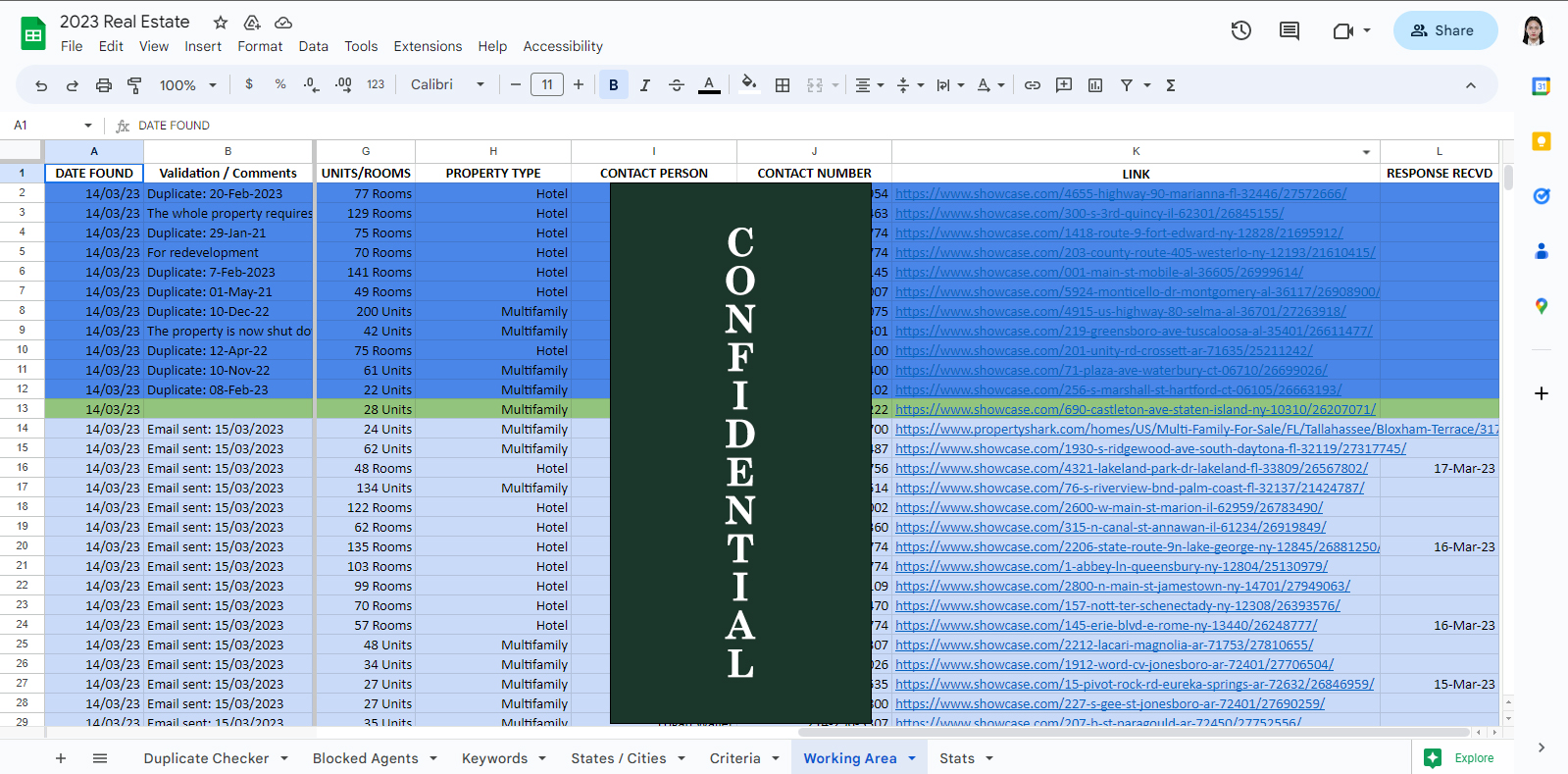Open the Accessibility menu
Viewport: 1568px width, 774px height.
tap(563, 46)
